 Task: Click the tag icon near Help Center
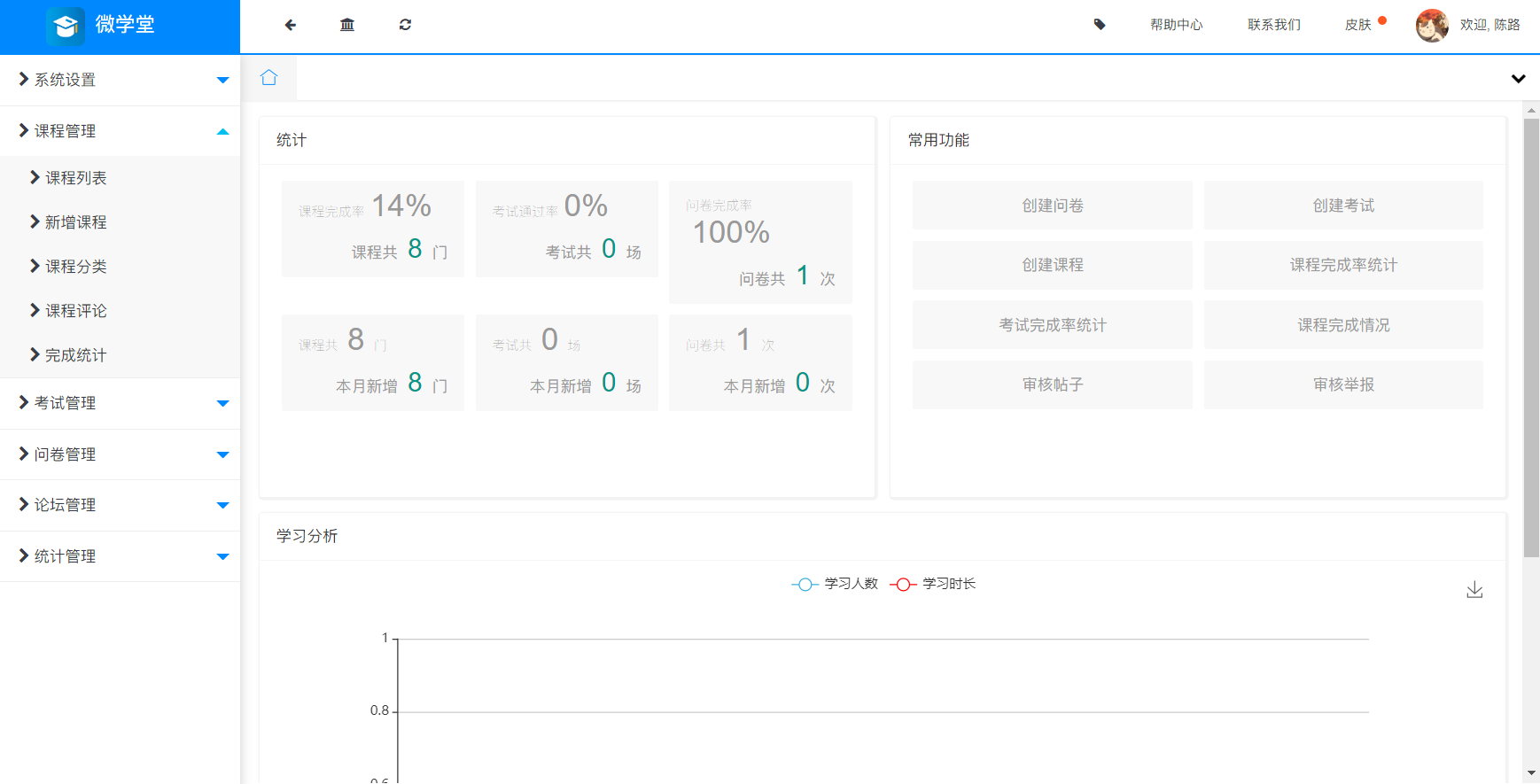tap(1100, 25)
